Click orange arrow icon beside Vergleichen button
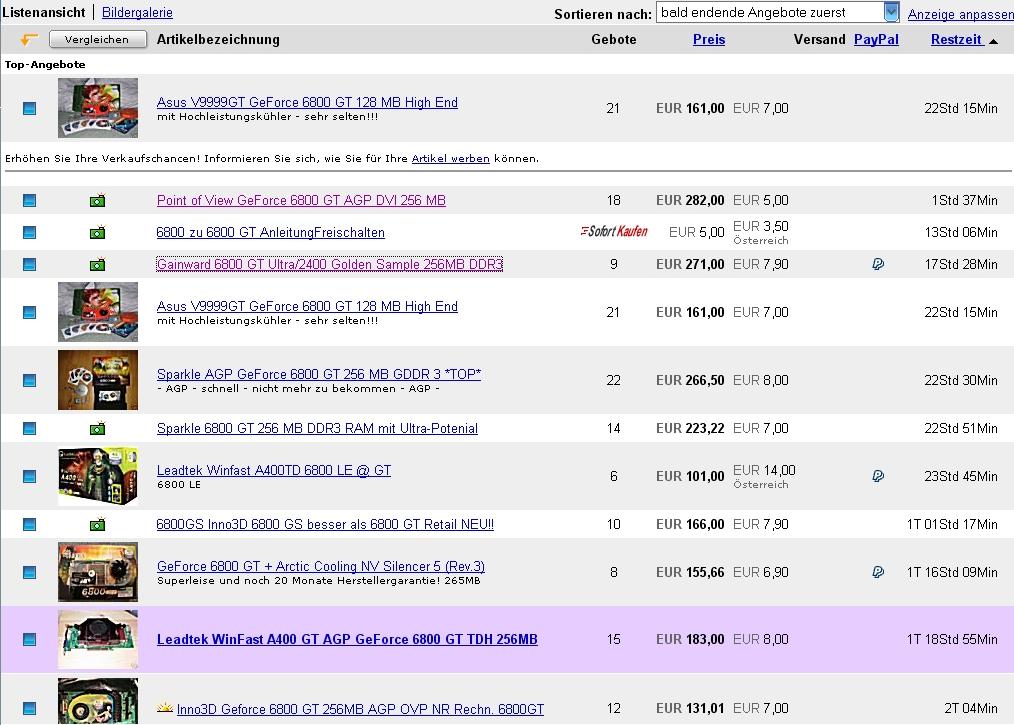This screenshot has width=1014, height=725. point(29,40)
